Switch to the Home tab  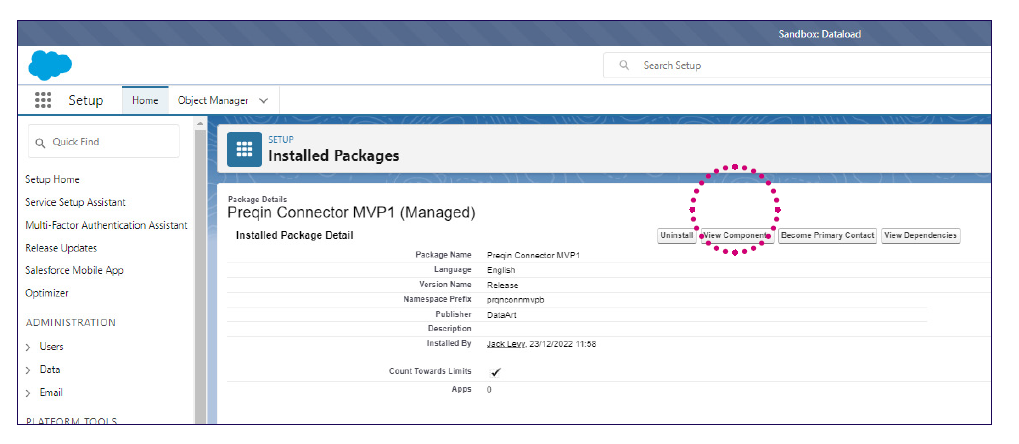click(x=145, y=101)
